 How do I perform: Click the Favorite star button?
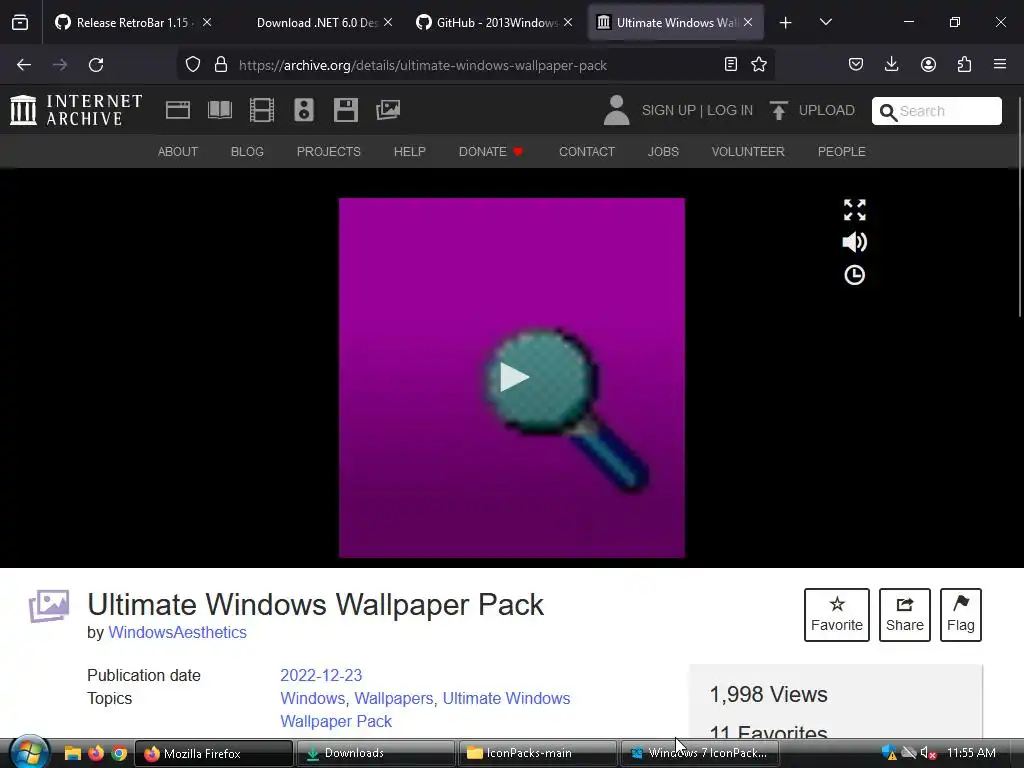pos(837,615)
